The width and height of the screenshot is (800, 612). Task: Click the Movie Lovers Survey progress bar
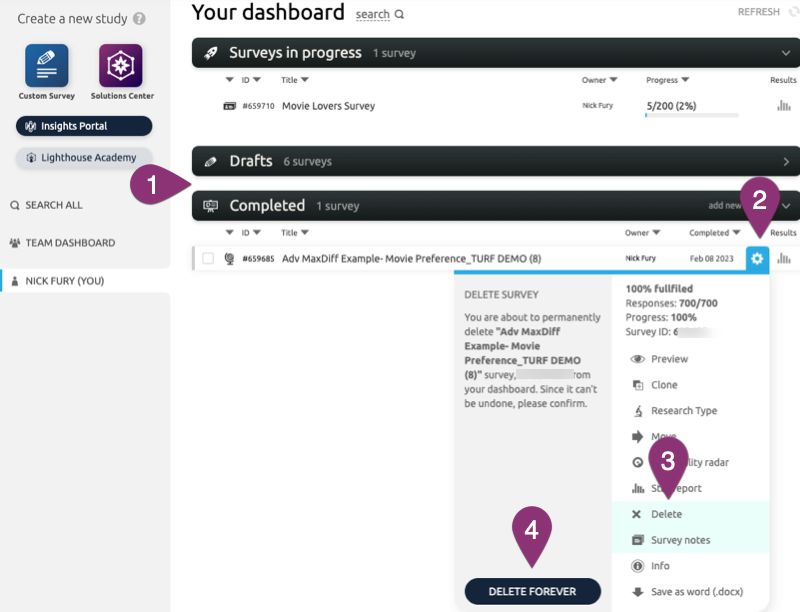[692, 115]
